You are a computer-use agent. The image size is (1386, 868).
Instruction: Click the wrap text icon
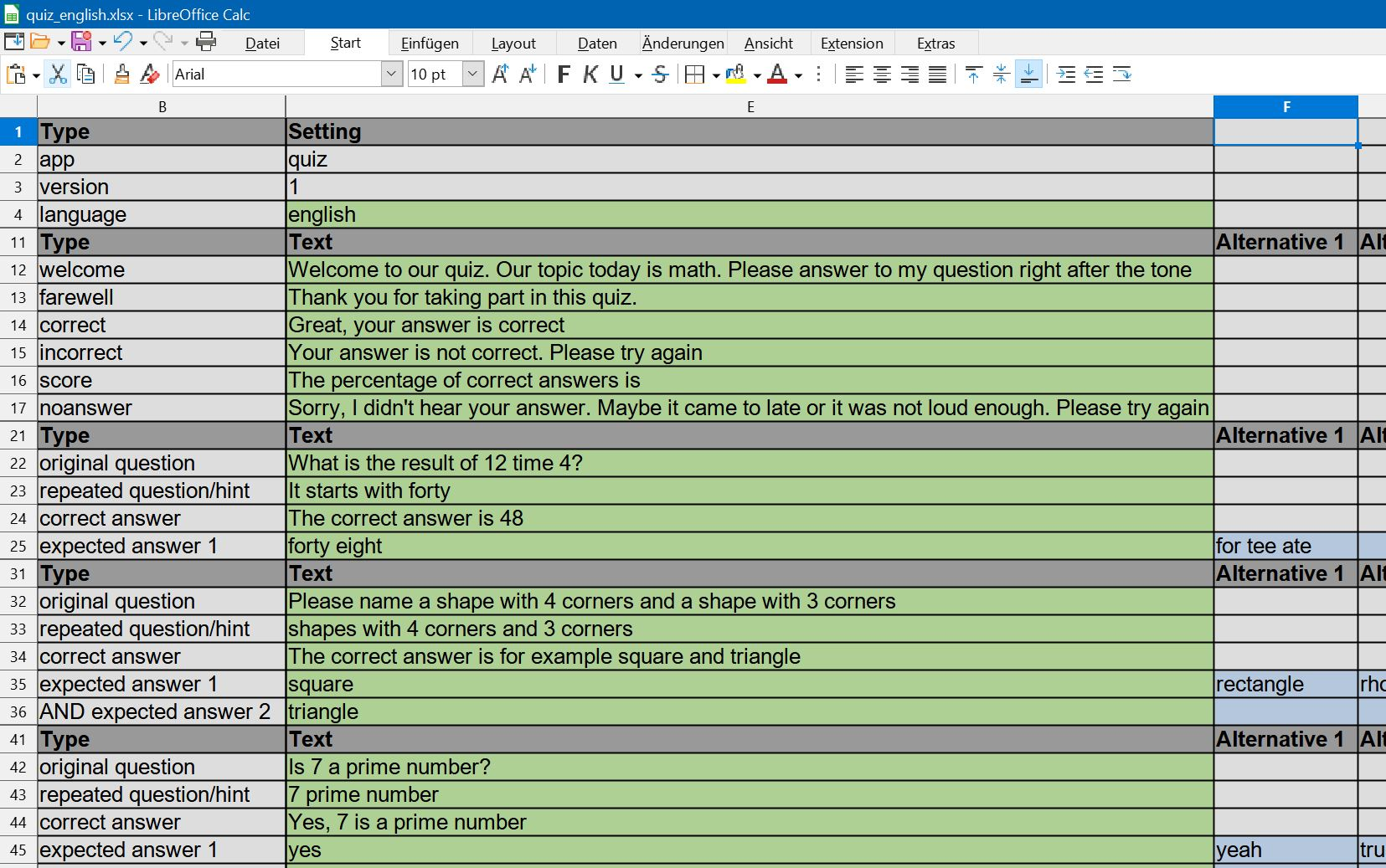[x=1122, y=74]
